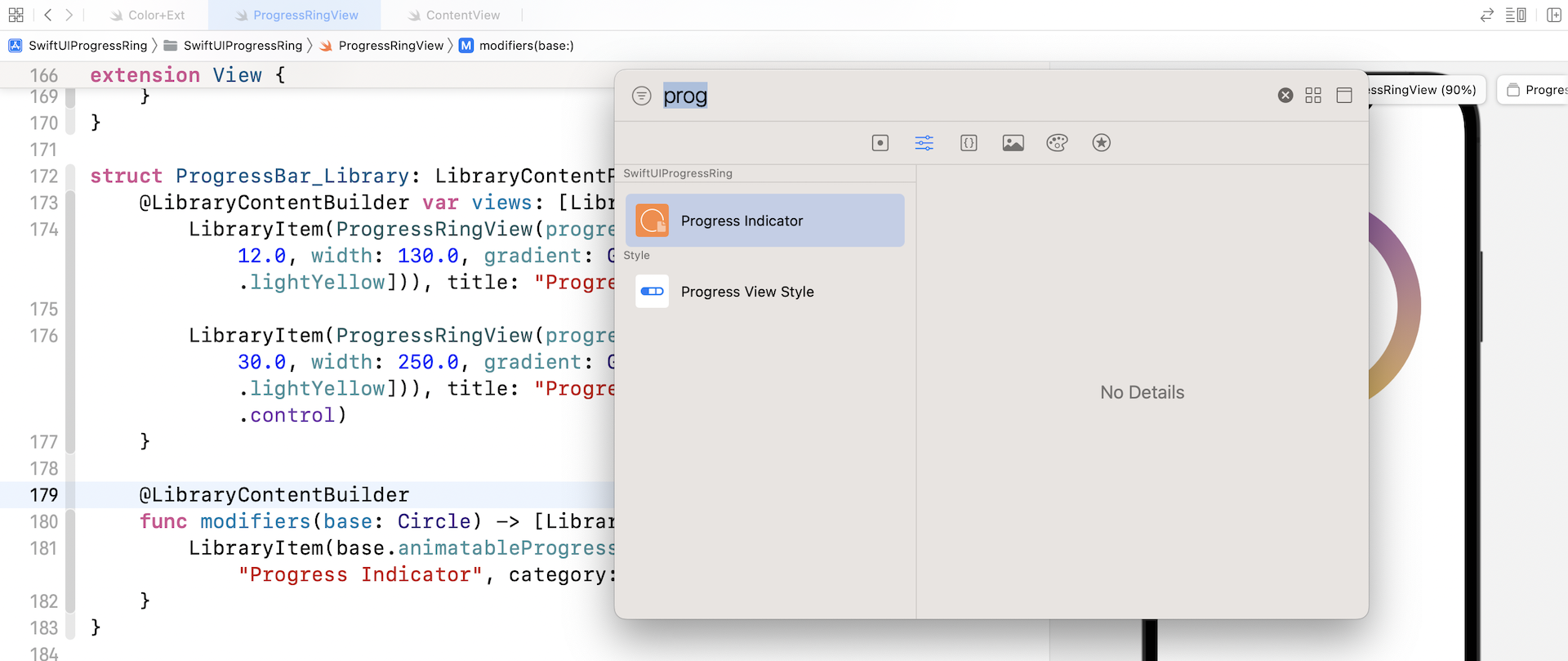The width and height of the screenshot is (1568, 661).
Task: Show the Color palette library
Action: click(x=1057, y=143)
